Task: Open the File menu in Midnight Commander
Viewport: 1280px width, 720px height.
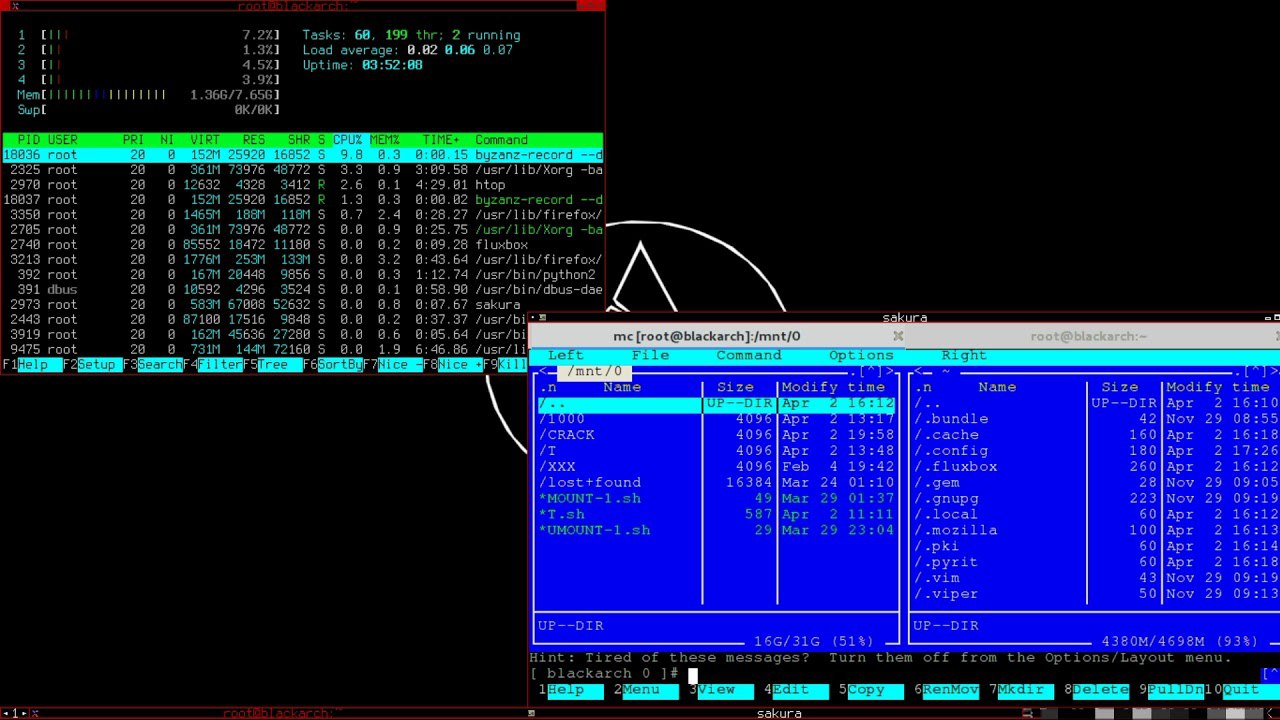Action: click(x=650, y=355)
